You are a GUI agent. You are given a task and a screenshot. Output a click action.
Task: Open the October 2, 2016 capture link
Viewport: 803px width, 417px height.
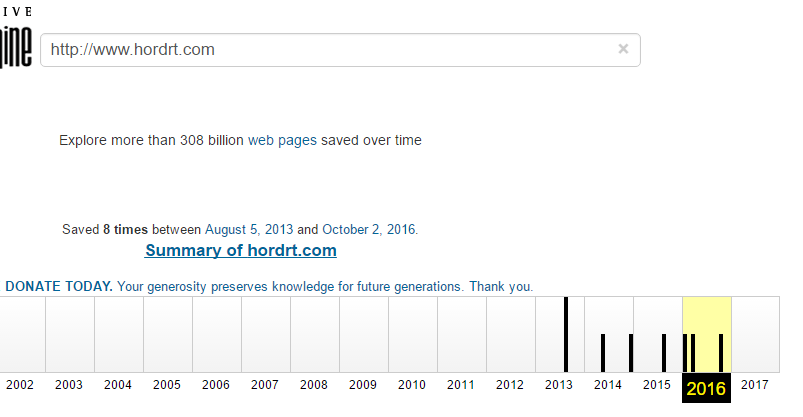tap(369, 230)
